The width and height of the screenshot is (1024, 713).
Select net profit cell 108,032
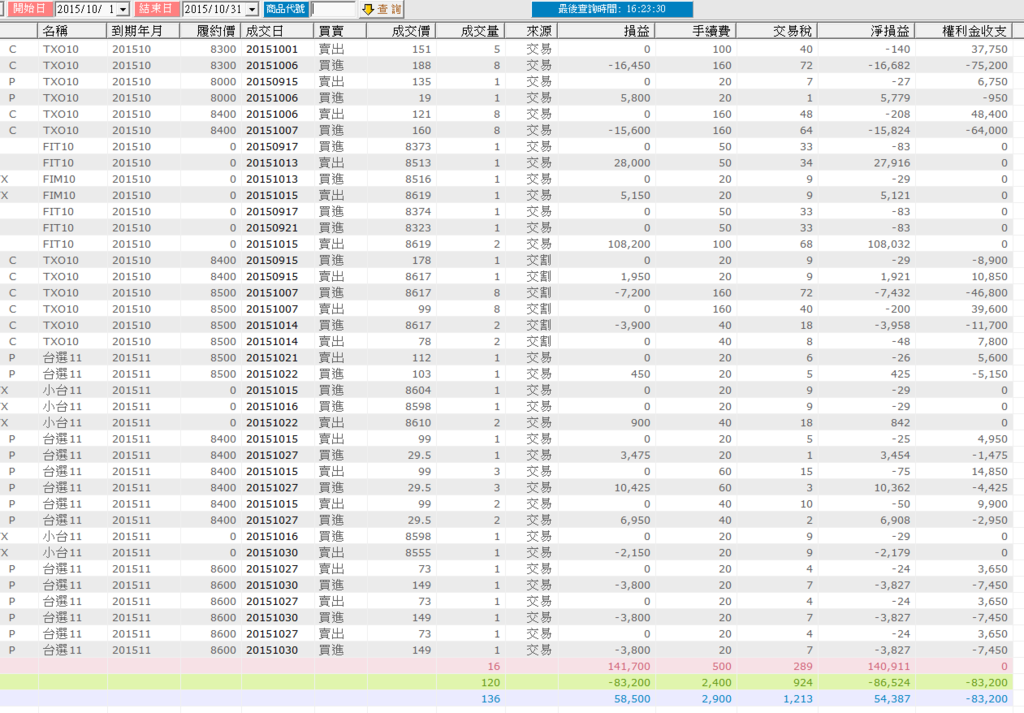click(888, 244)
